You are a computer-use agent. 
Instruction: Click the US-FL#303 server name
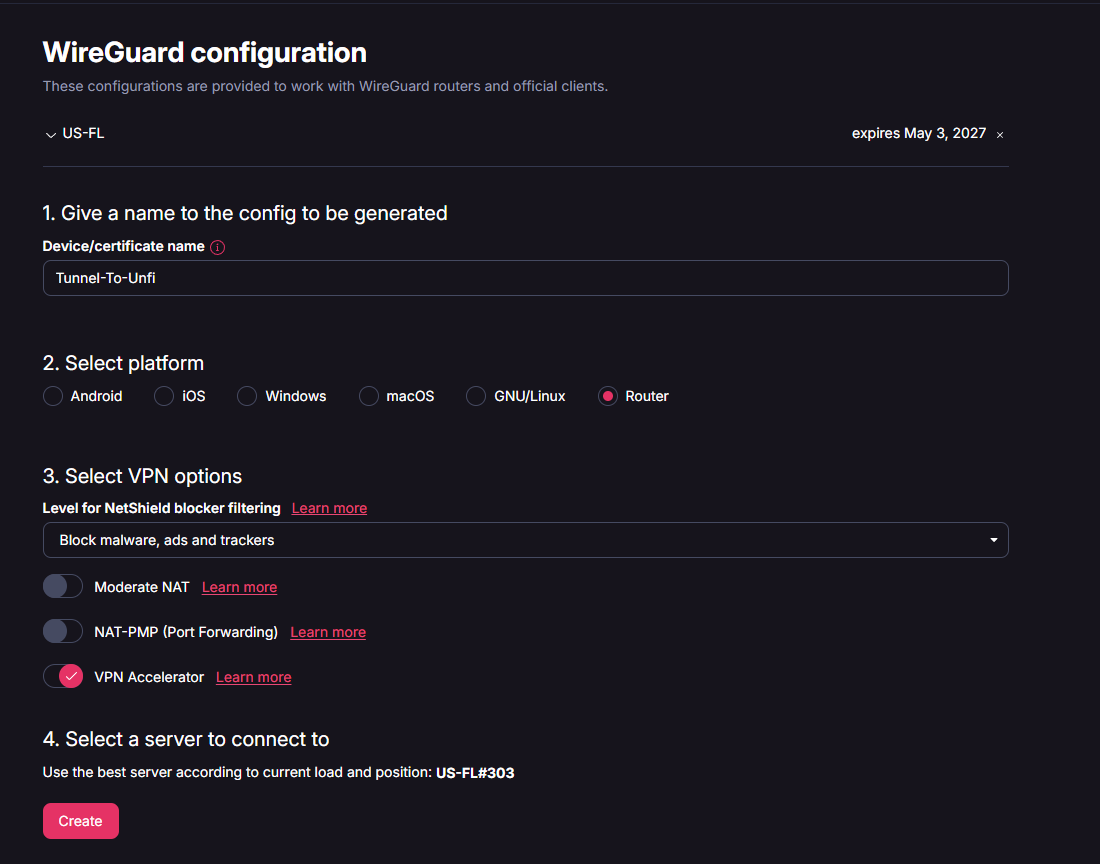(475, 773)
